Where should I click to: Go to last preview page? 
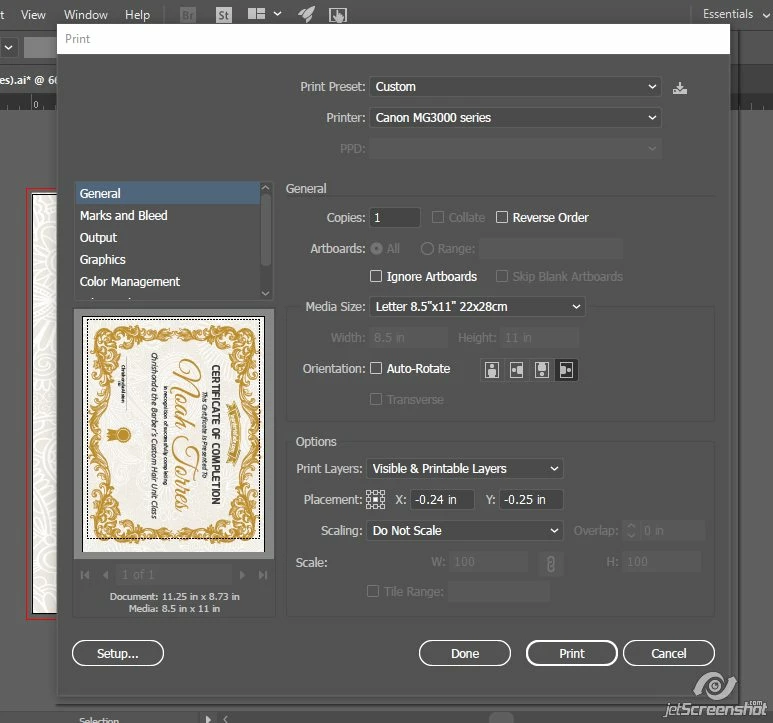click(x=263, y=575)
